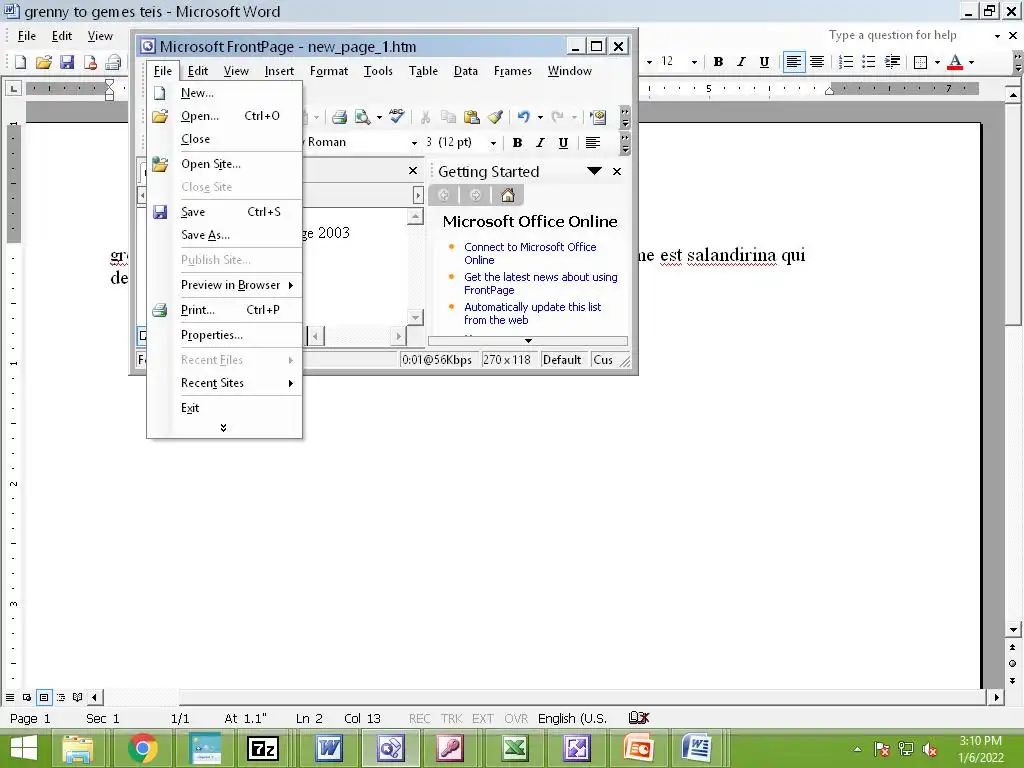This screenshot has height=768, width=1024.
Task: Expand Preview in Browser submenu
Action: 291,285
